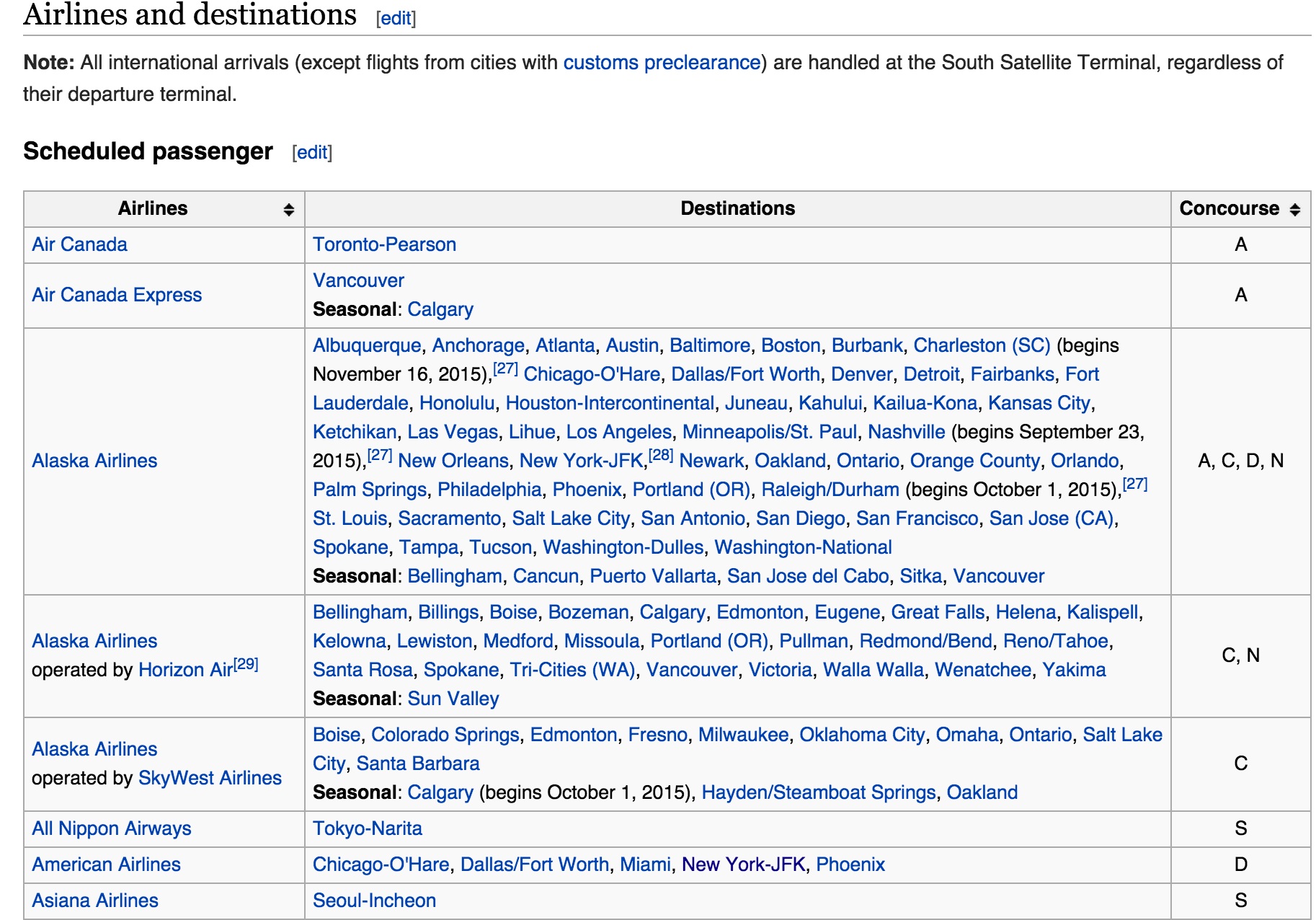Screen dimensions: 1316x920
Task: Edit the Scheduled passenger section
Action: pos(312,152)
